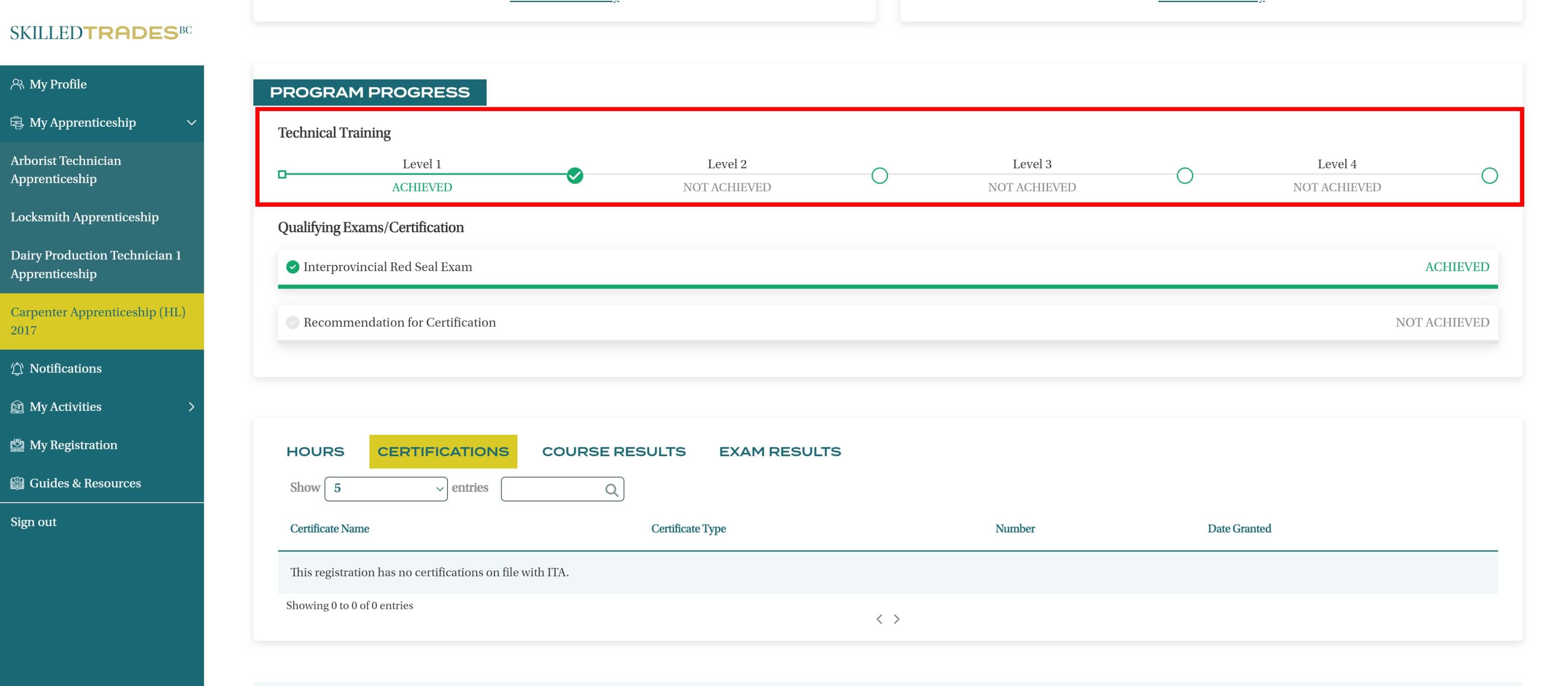This screenshot has height=686, width=1568.
Task: Click the Level 4 progress endpoint circle
Action: coord(1489,176)
